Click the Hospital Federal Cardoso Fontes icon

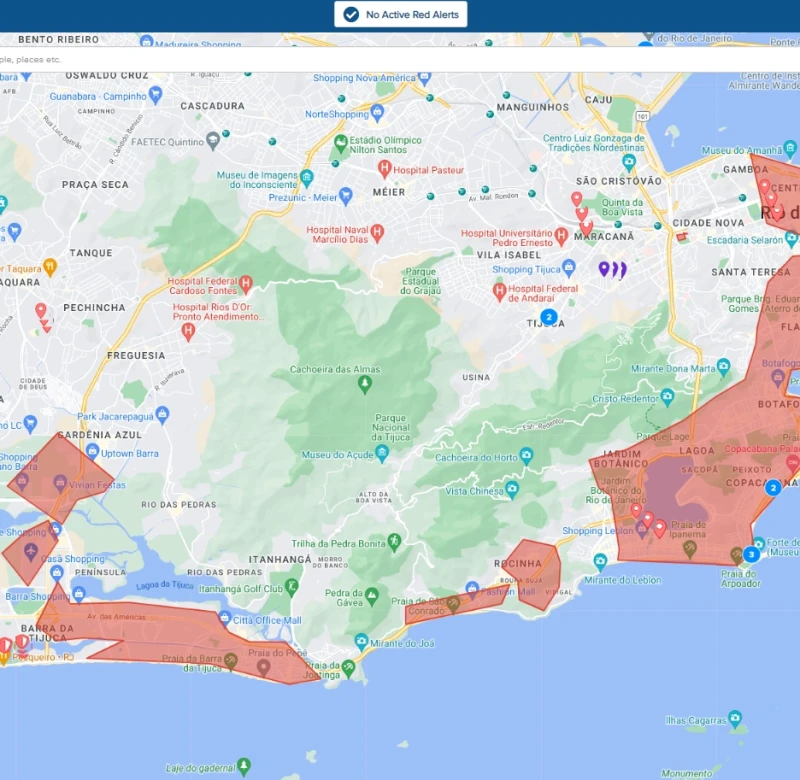click(x=246, y=283)
